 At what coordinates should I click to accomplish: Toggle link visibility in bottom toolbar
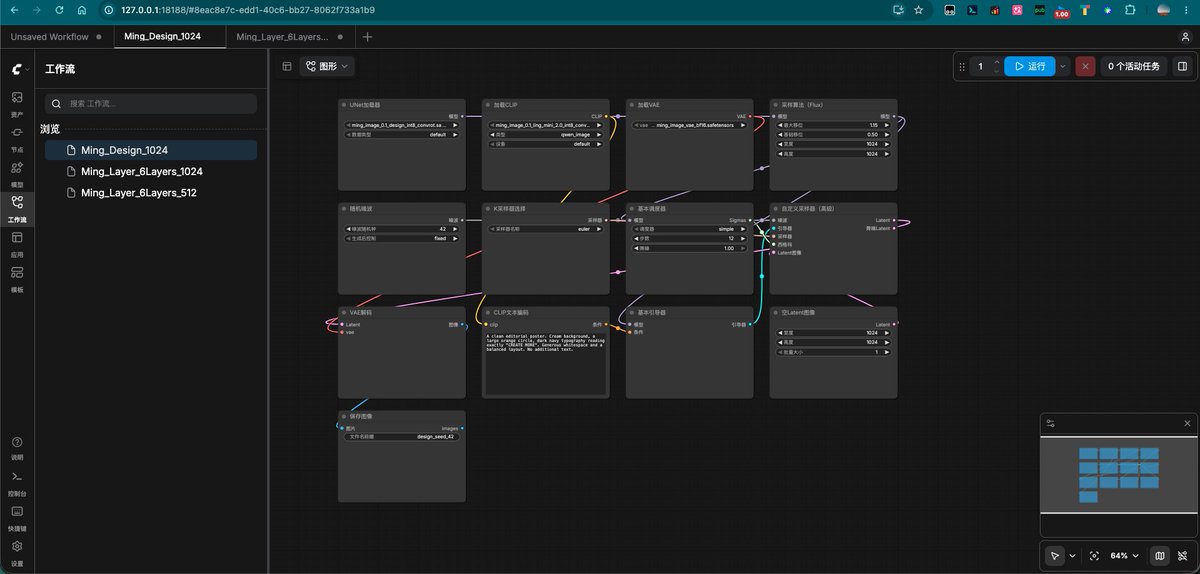tap(1182, 555)
